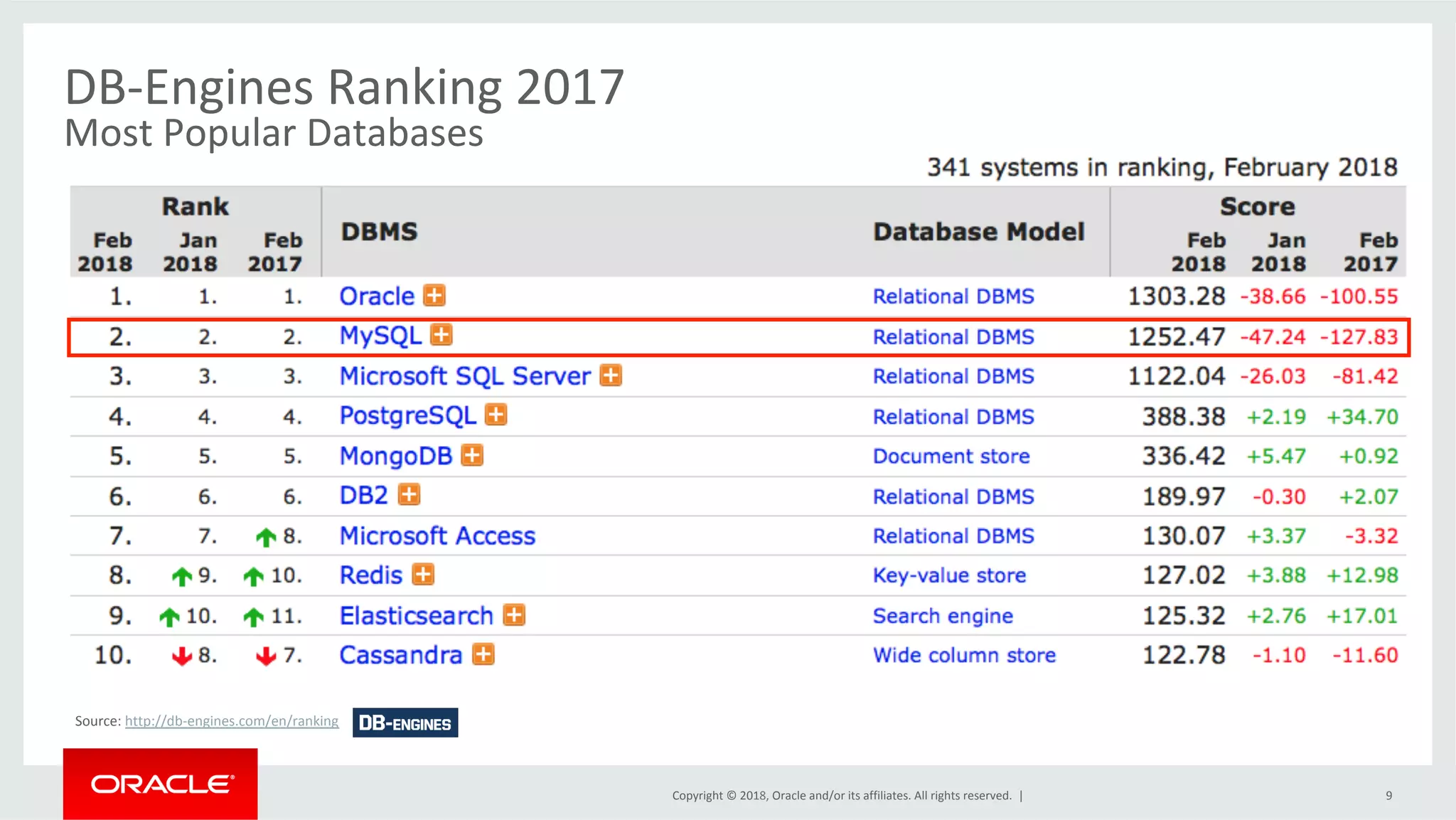The height and width of the screenshot is (820, 1456).
Task: Click the Oracle copyright notice text
Action: tap(842, 795)
